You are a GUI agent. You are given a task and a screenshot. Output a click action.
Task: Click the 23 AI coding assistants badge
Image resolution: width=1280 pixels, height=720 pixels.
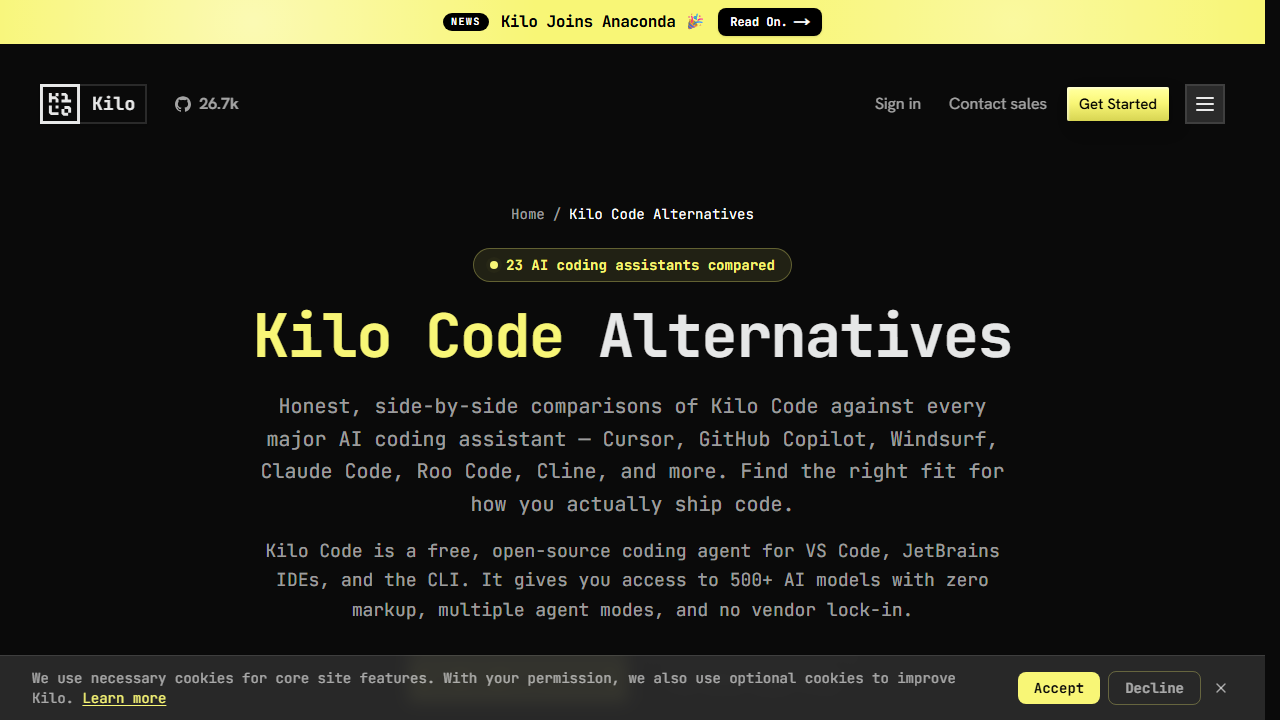[x=632, y=265]
